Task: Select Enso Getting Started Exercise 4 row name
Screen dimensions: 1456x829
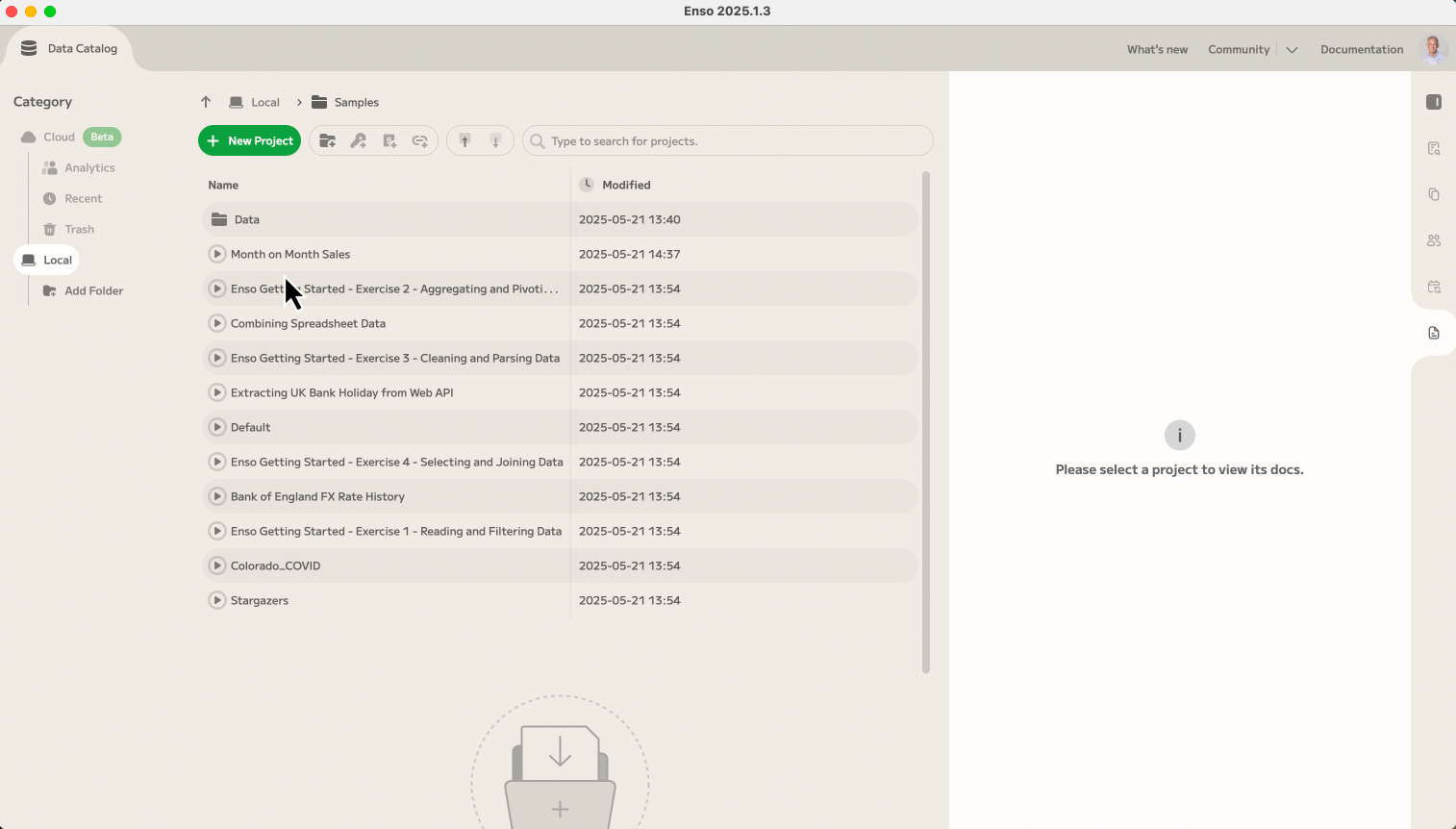Action: pyautogui.click(x=397, y=462)
